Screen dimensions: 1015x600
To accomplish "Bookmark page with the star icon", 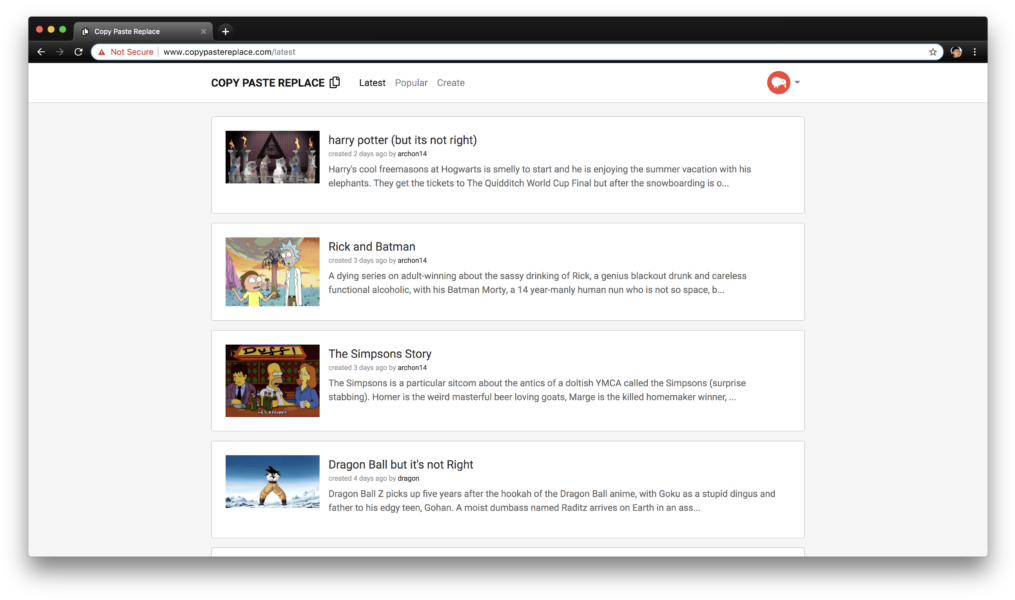I will point(933,52).
